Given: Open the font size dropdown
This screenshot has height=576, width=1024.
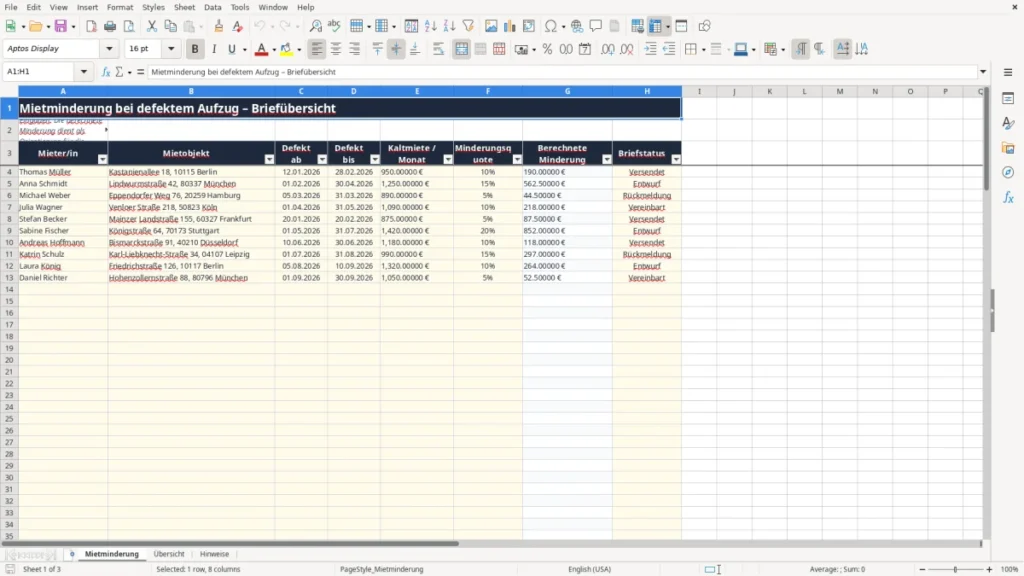Looking at the screenshot, I should (171, 48).
